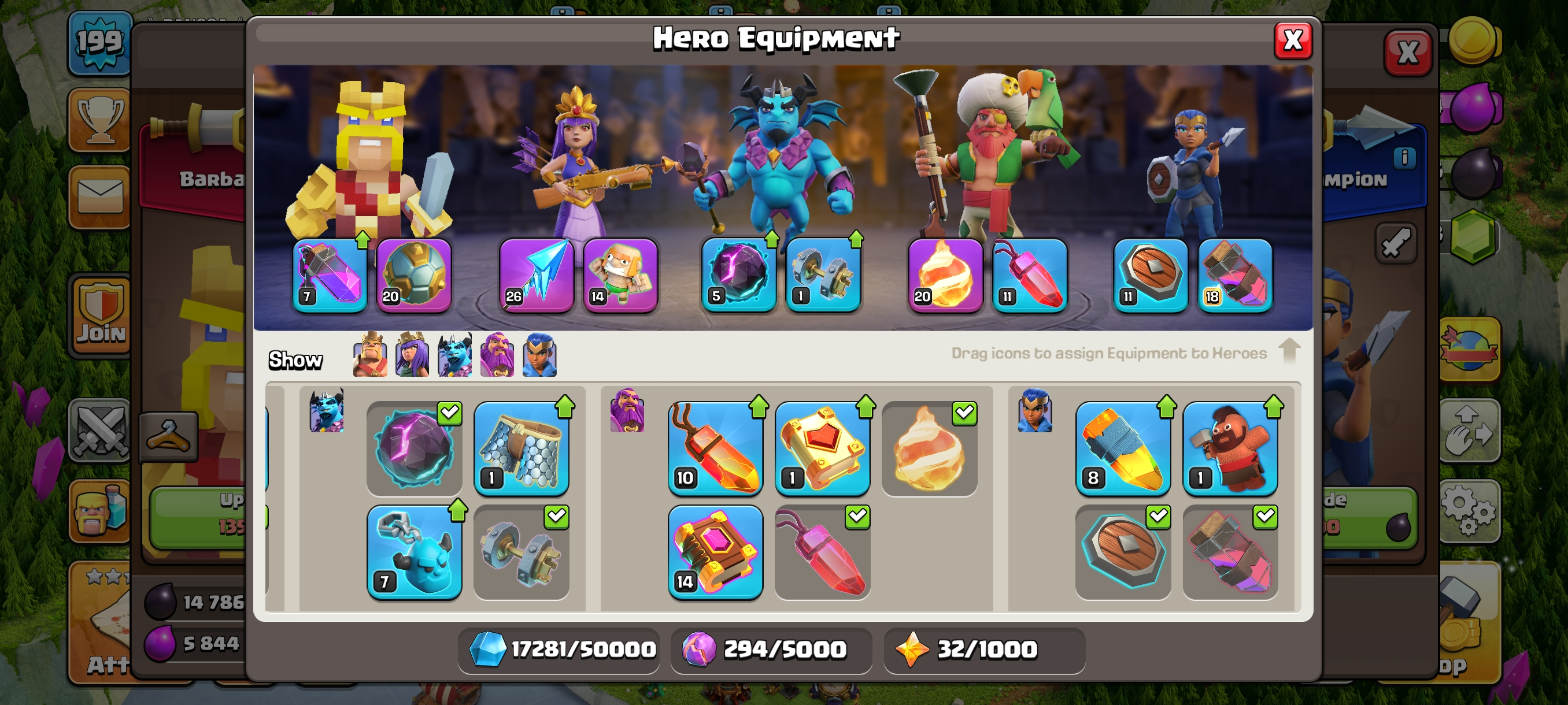Collapse the equipment list with gray arrow
The width and height of the screenshot is (1568, 705).
pyautogui.click(x=1289, y=351)
